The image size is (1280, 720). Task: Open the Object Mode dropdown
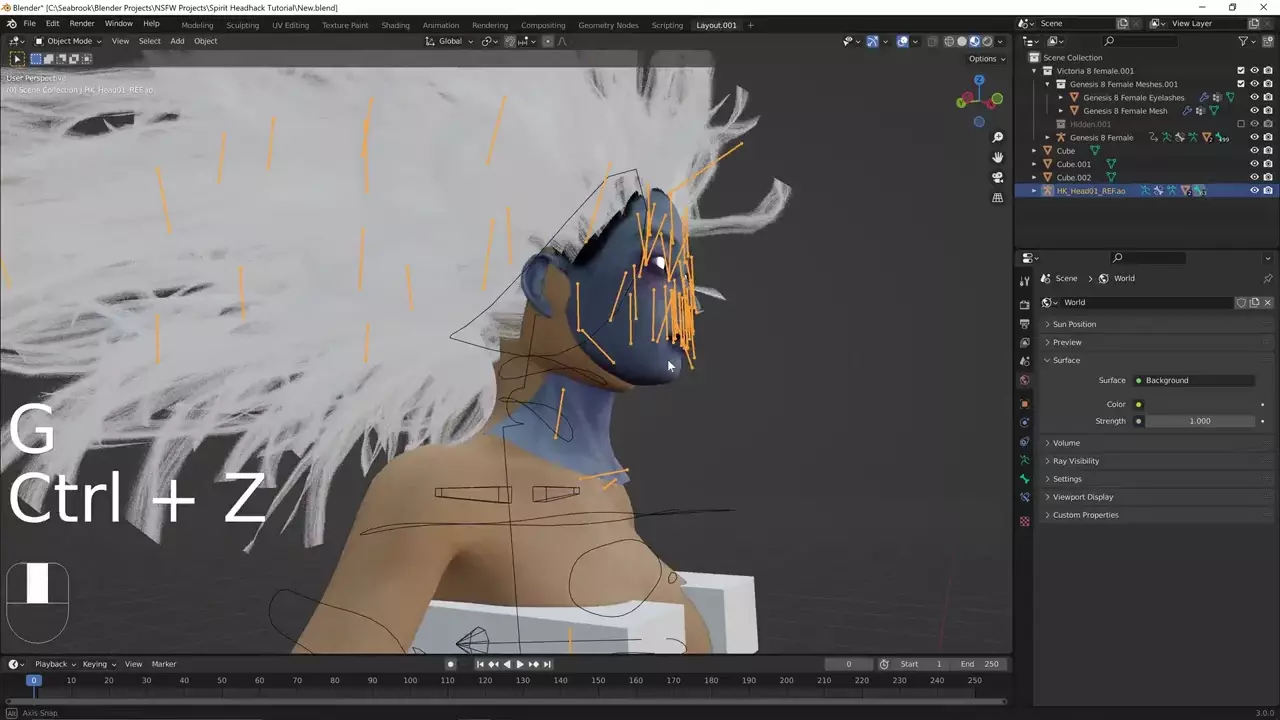tap(69, 41)
